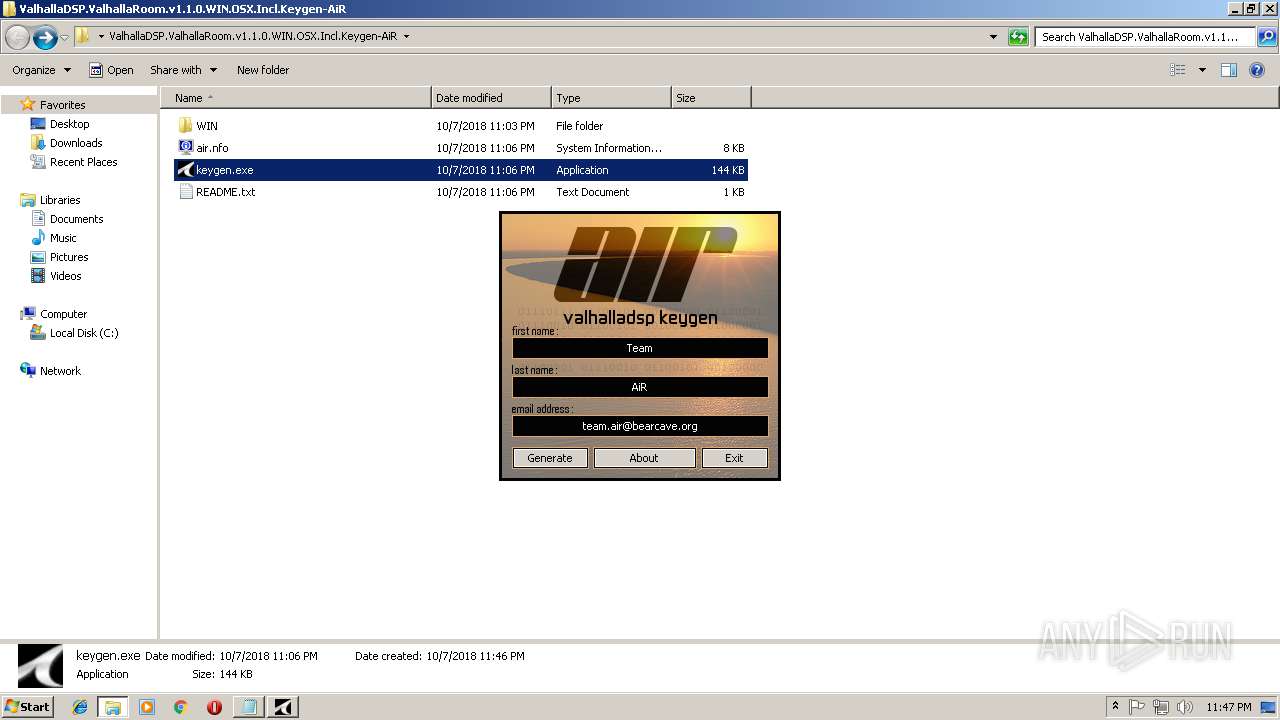The image size is (1280, 720).
Task: Open Recent Places in Favorites
Action: (x=83, y=162)
